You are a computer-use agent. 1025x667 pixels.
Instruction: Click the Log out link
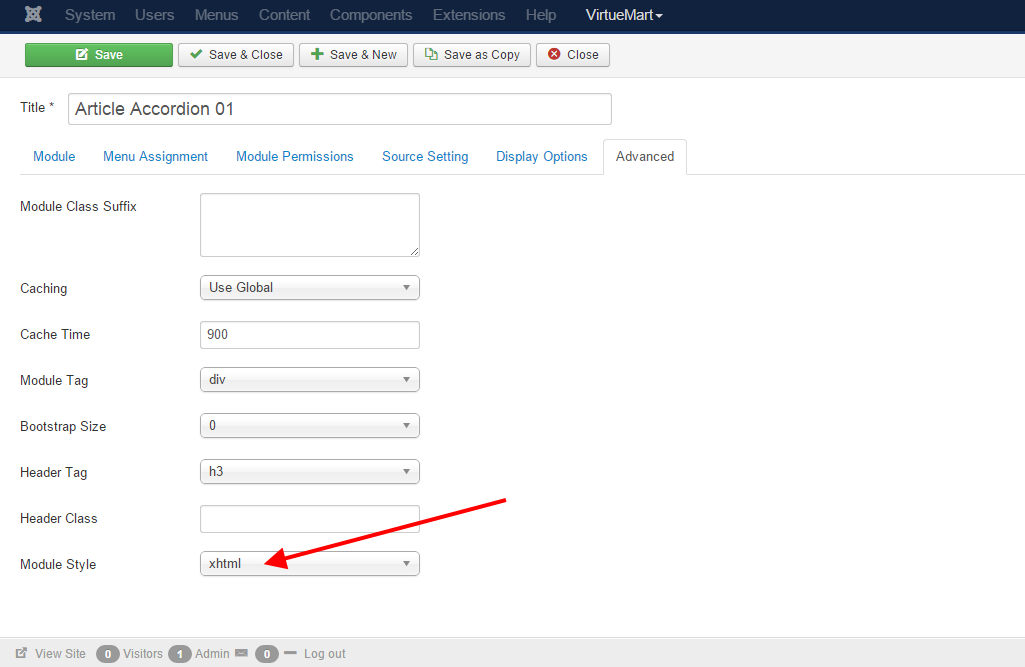[x=324, y=654]
